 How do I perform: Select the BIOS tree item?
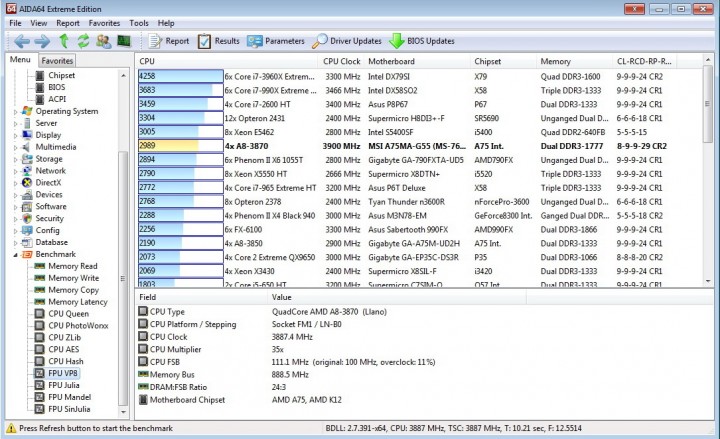click(56, 87)
